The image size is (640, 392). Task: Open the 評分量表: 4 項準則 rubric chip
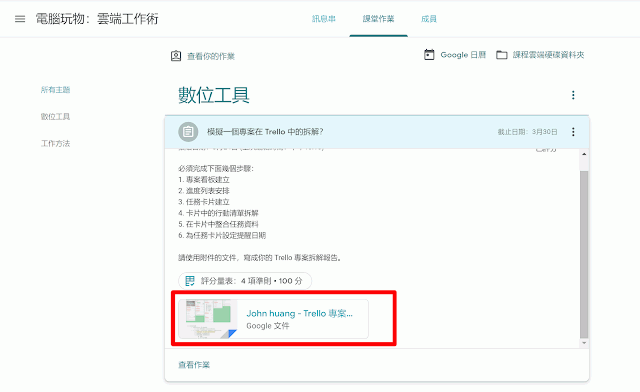click(245, 281)
